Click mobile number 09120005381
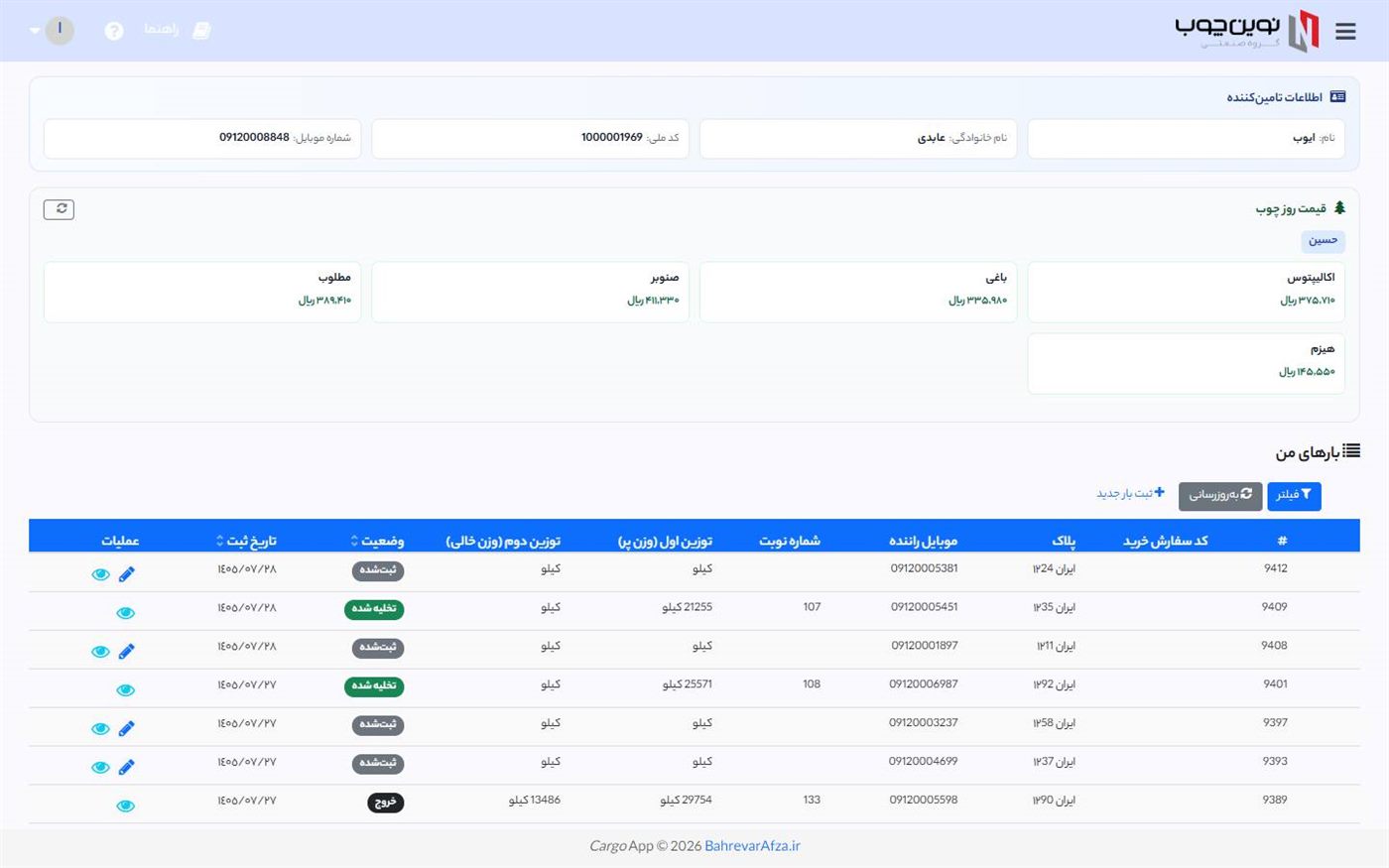The width and height of the screenshot is (1389, 868). [925, 568]
